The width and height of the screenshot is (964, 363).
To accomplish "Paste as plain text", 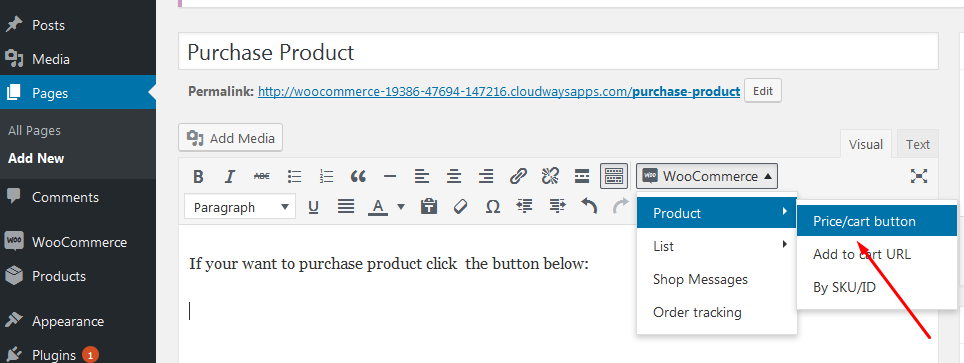I will tap(429, 207).
